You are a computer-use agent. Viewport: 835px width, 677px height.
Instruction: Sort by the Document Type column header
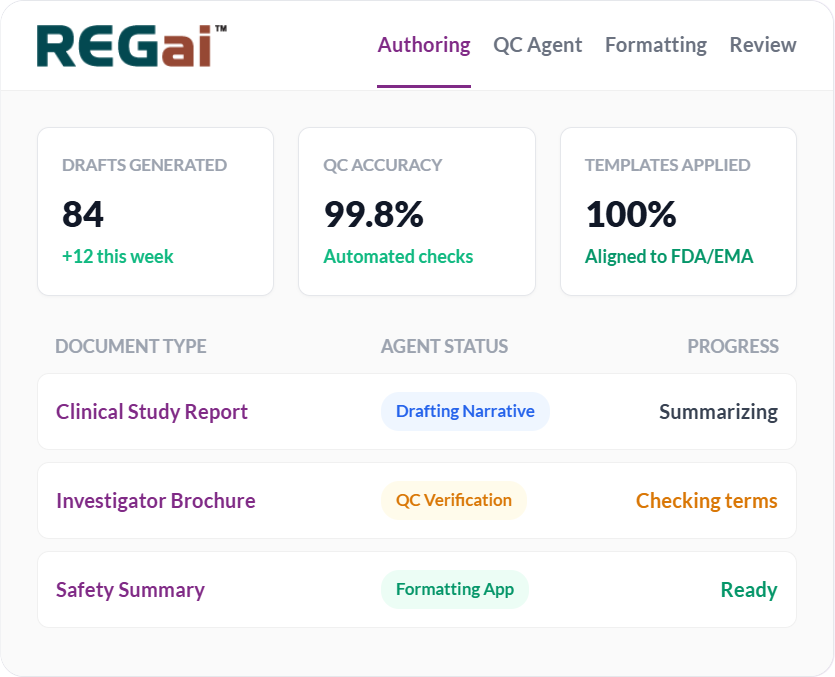click(x=130, y=346)
